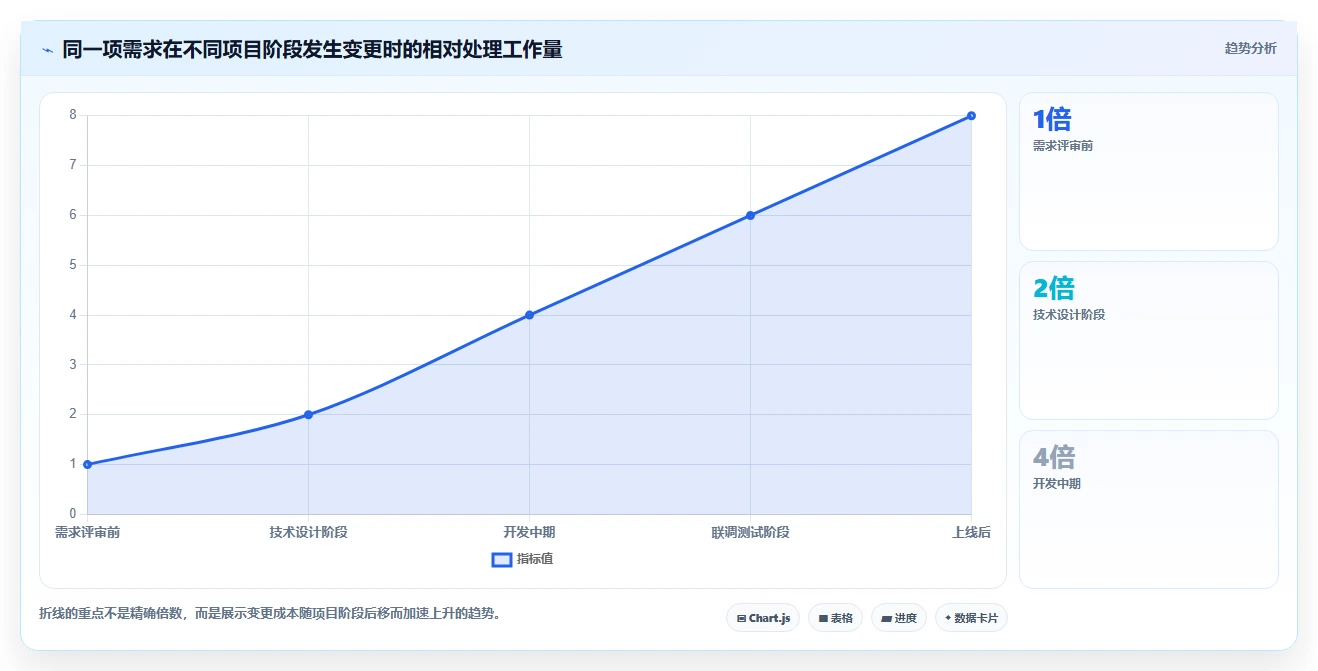Image resolution: width=1318 pixels, height=671 pixels.
Task: Click the chart title about 相对处理工作量
Action: tap(312, 49)
